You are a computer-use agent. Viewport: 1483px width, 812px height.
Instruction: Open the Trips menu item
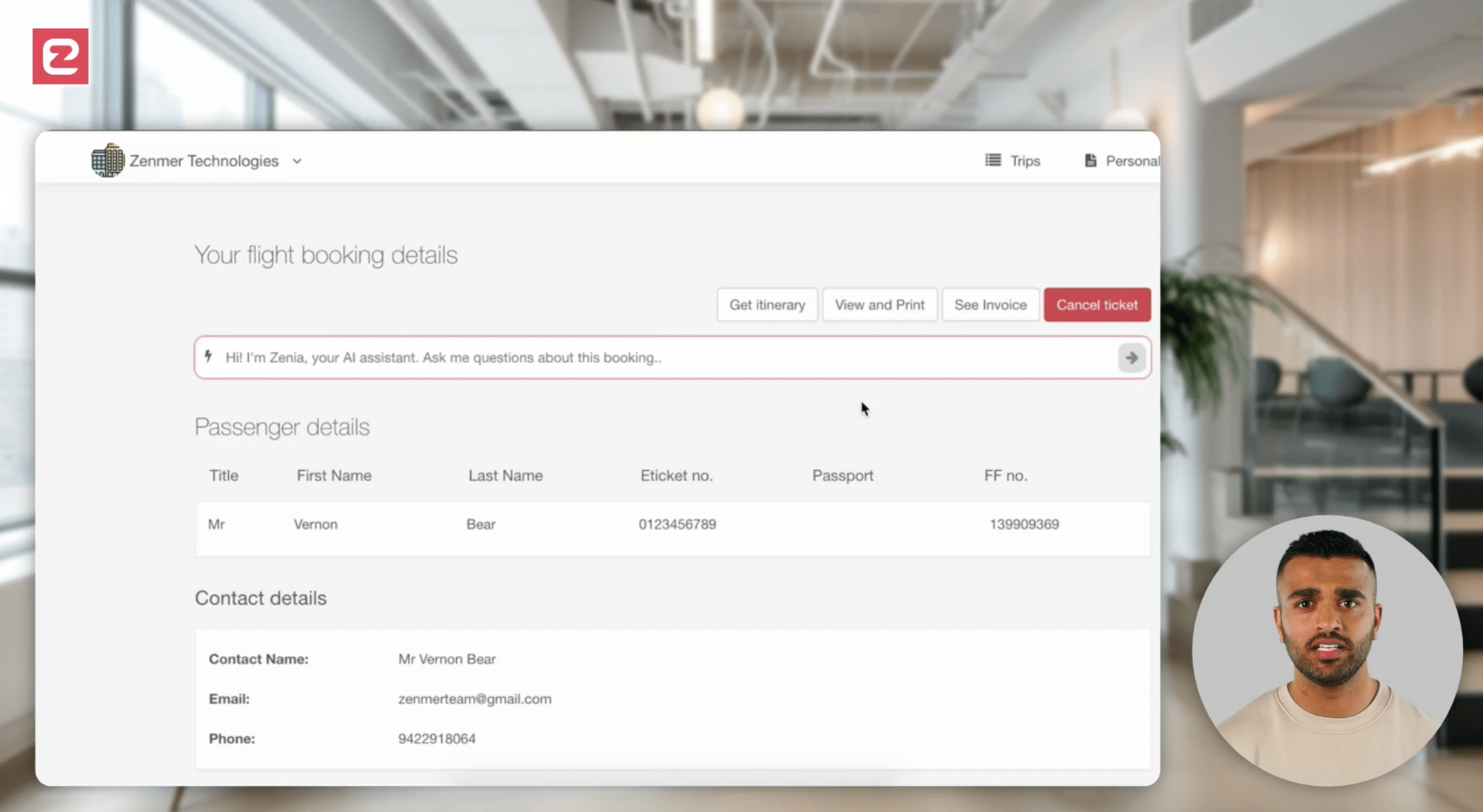tap(1025, 161)
